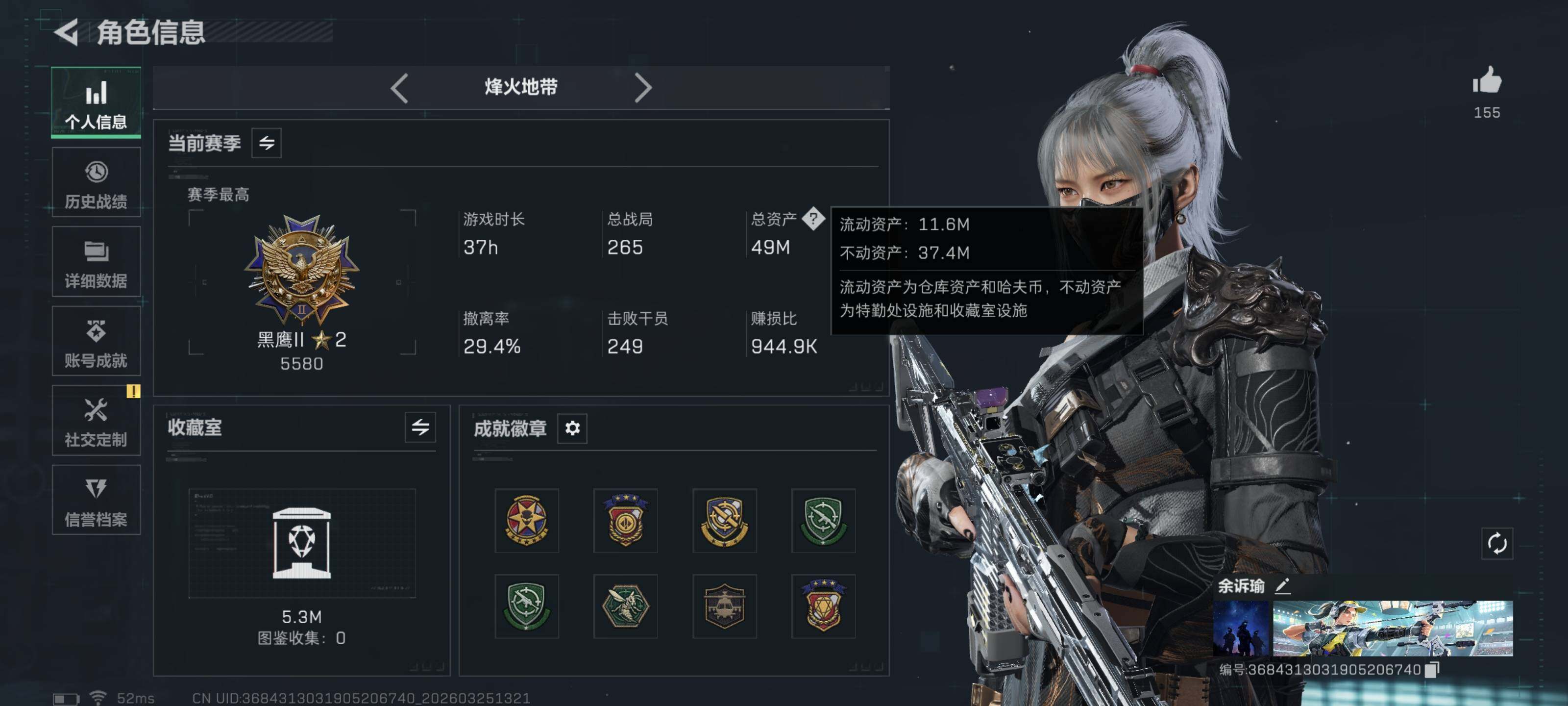Select the wasp hexagon achievement badge
Viewport: 1568px width, 706px height.
625,606
